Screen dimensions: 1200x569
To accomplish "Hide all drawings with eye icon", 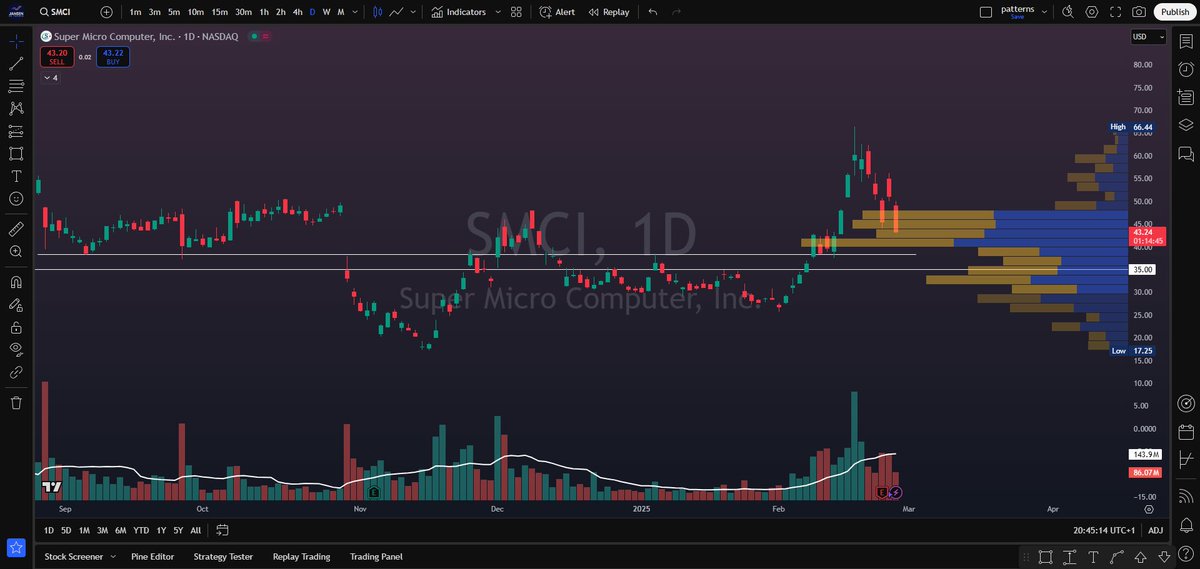I will point(16,349).
